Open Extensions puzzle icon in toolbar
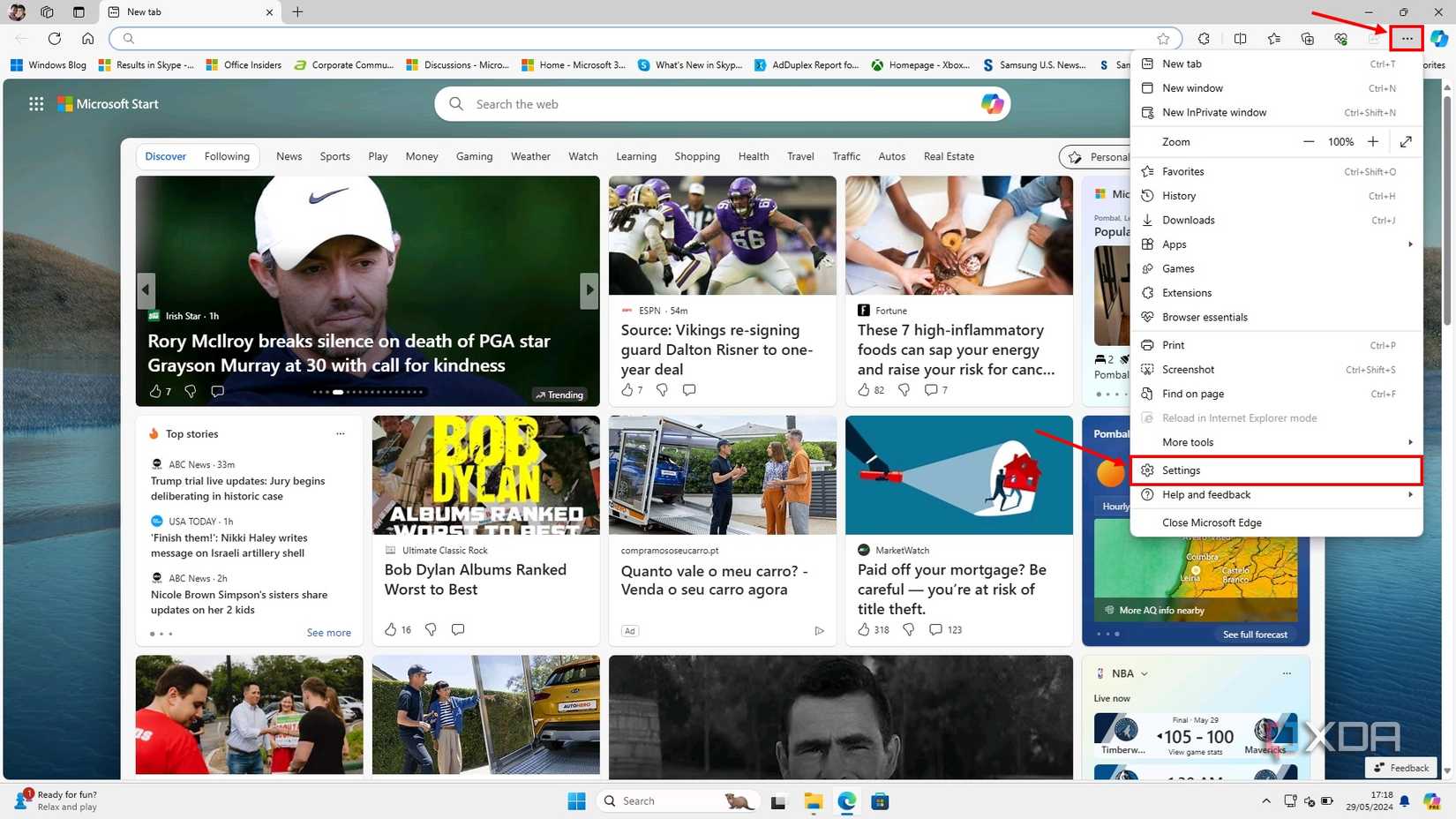 click(1204, 38)
